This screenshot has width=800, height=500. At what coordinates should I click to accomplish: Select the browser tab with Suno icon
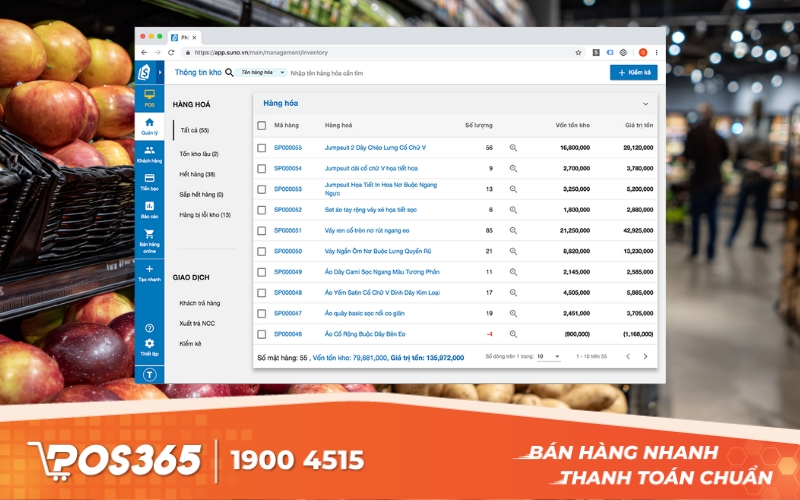pos(184,37)
